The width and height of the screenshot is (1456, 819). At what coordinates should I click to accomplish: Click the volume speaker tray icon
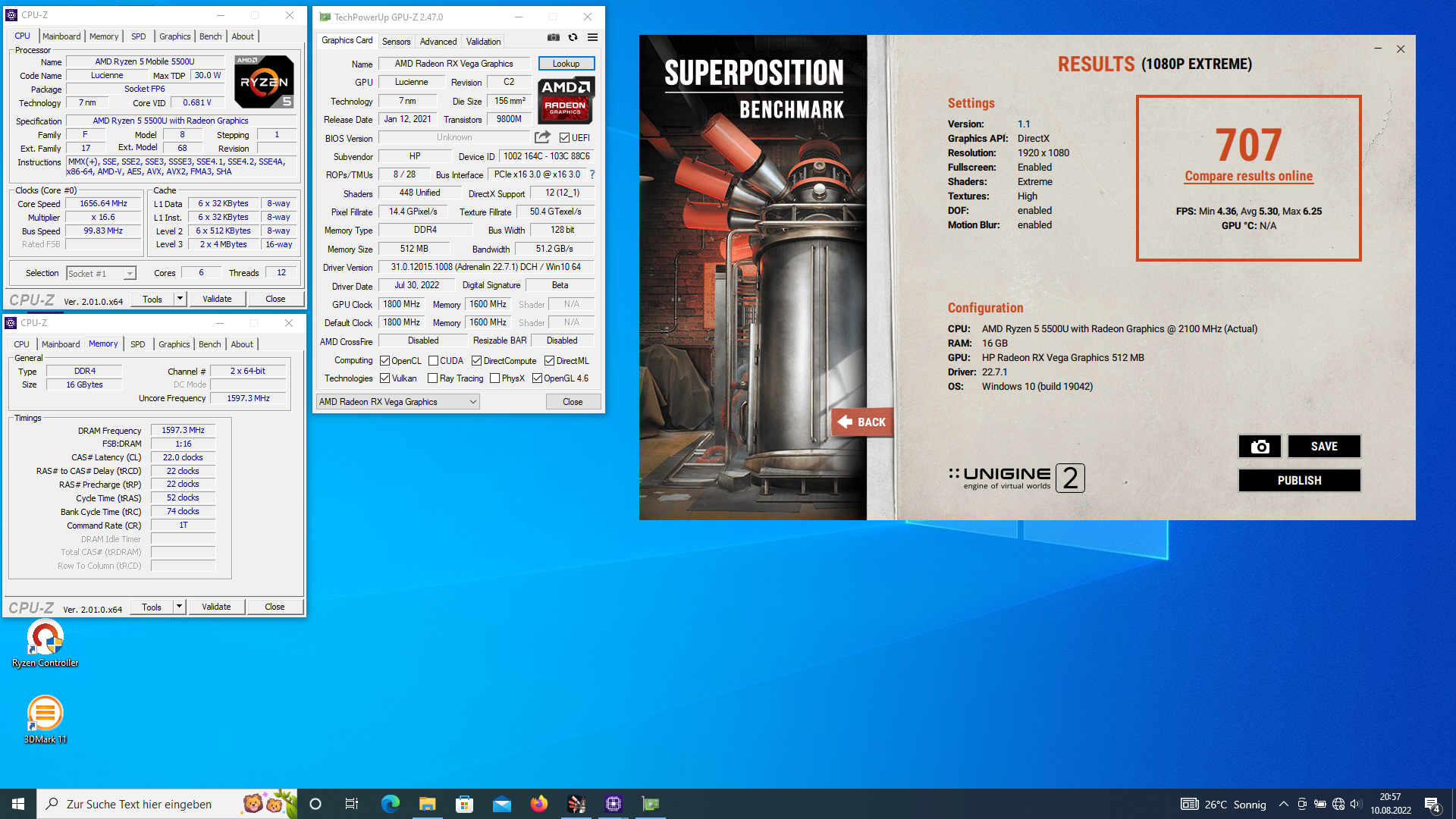pos(1356,804)
